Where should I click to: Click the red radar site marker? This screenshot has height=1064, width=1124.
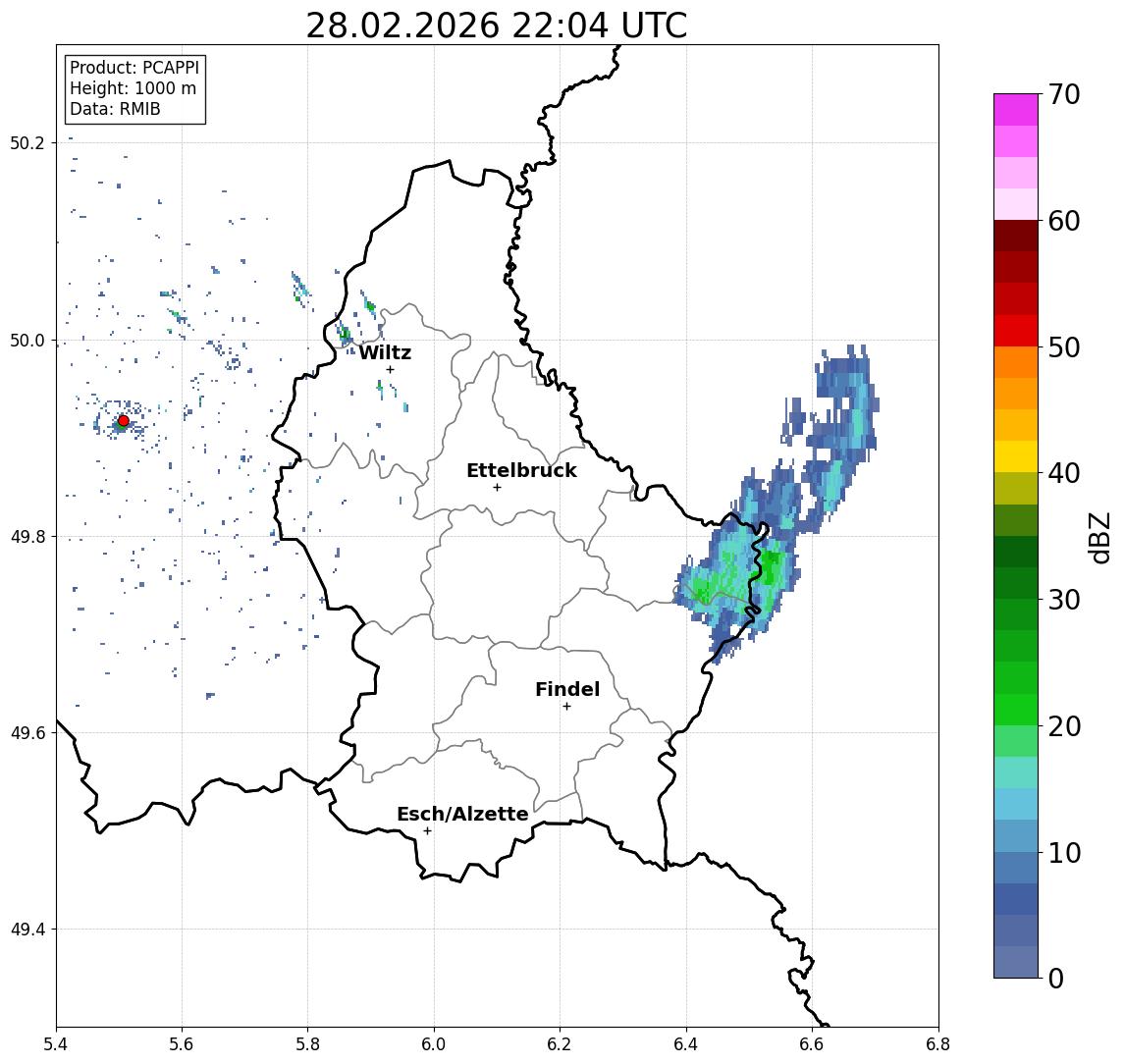tap(124, 421)
